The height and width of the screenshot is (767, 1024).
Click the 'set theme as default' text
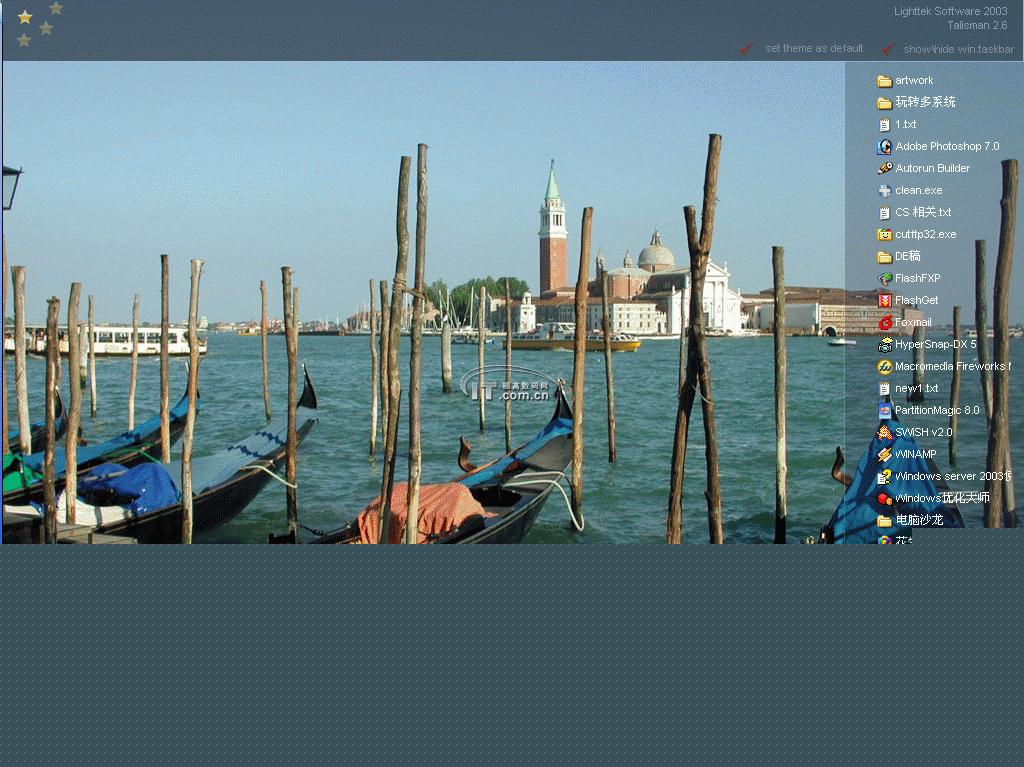814,48
